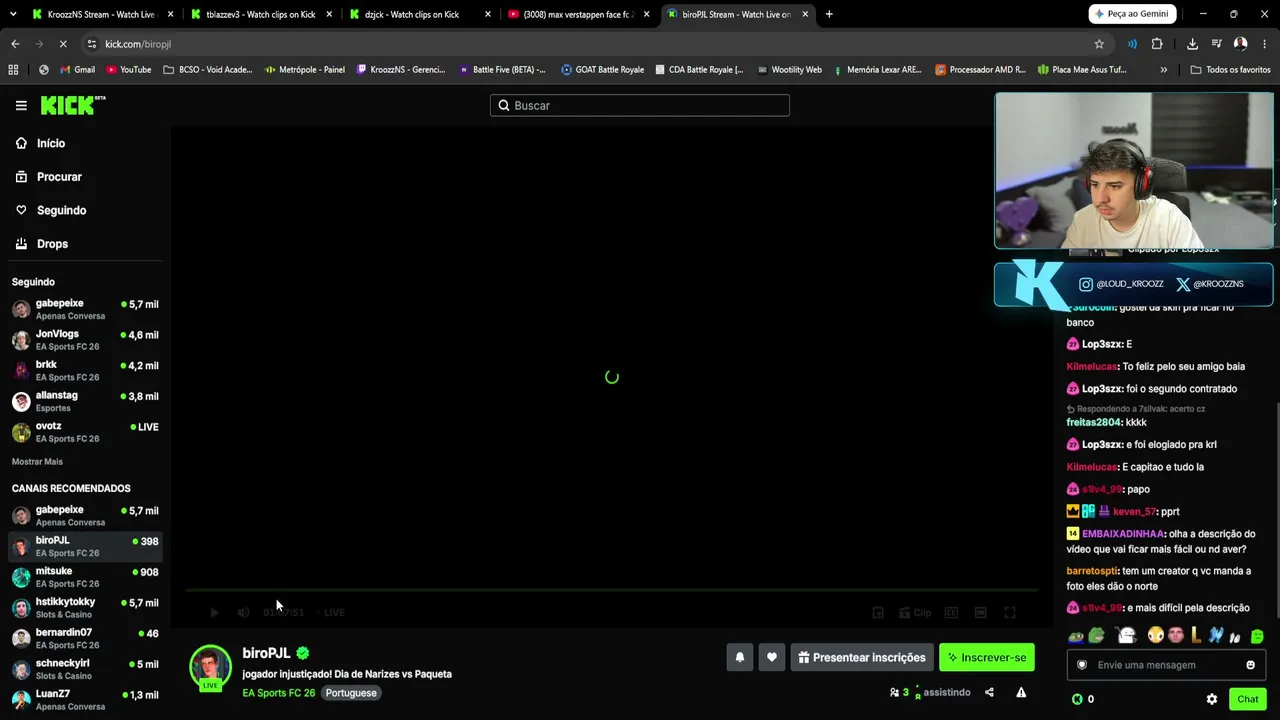Open the Chrome profile avatar
Viewport: 1280px width, 720px height.
coord(1241,44)
